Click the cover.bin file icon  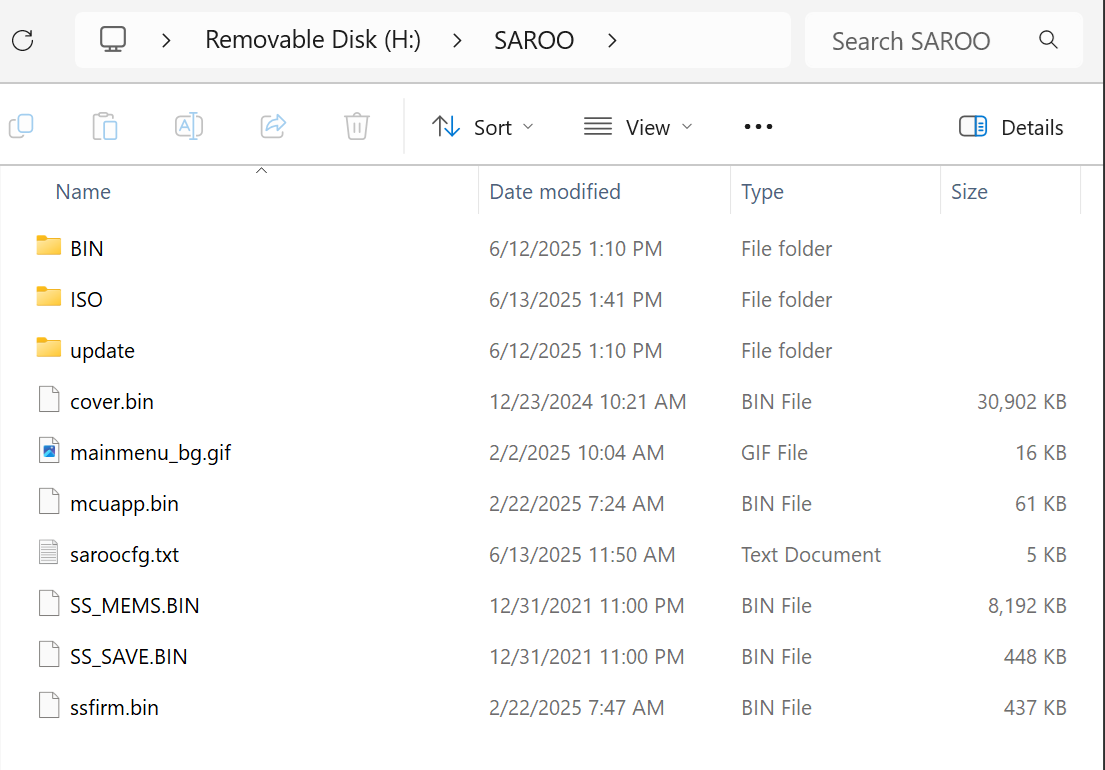[x=49, y=399]
